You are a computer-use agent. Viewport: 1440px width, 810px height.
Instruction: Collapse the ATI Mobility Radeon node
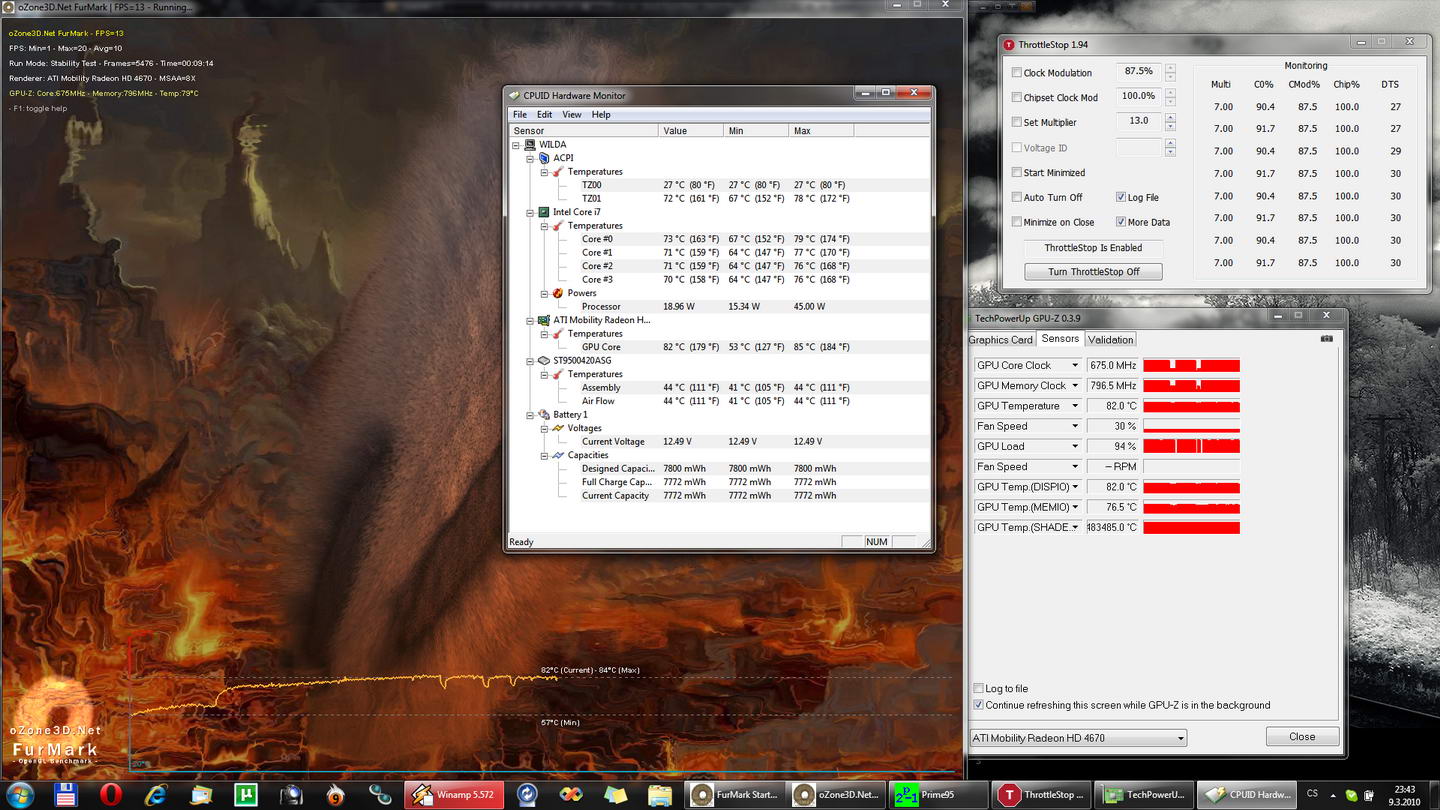click(x=530, y=320)
